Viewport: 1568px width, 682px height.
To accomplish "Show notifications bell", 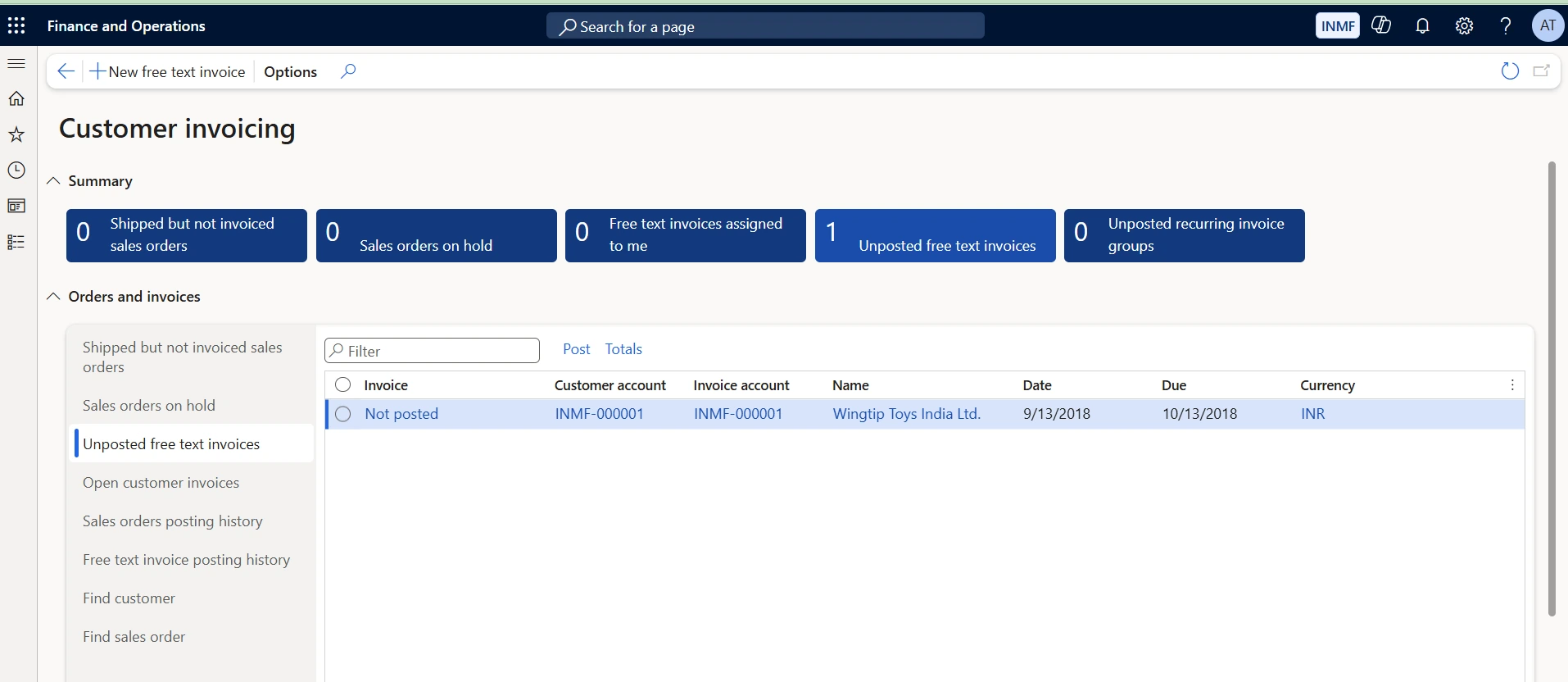I will click(1423, 25).
